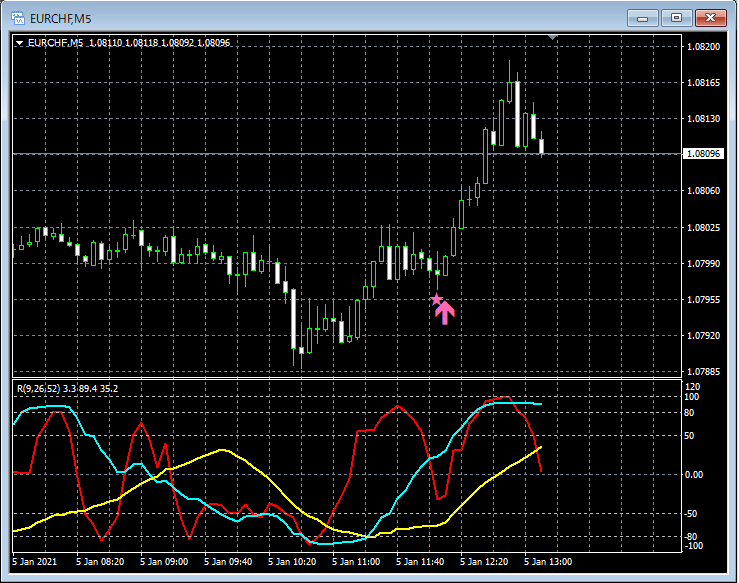Click the 5 Jan 2021 date label

click(x=37, y=562)
